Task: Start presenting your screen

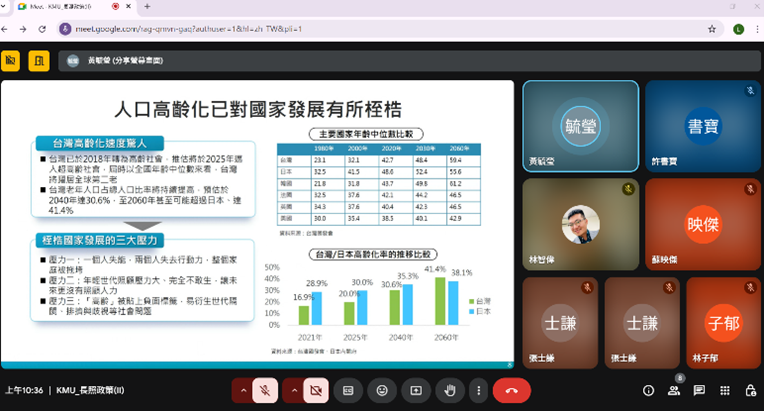Action: pos(416,391)
